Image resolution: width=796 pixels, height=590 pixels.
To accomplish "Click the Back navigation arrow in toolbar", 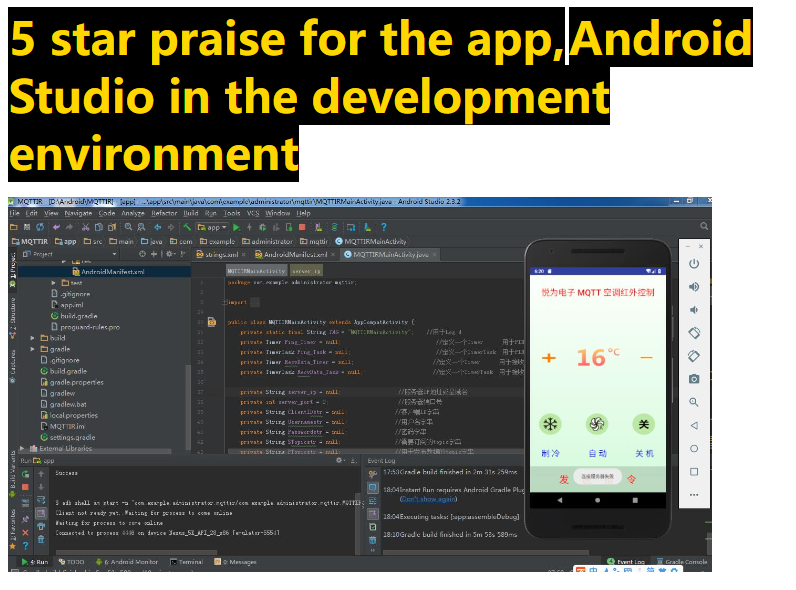I will [x=158, y=227].
